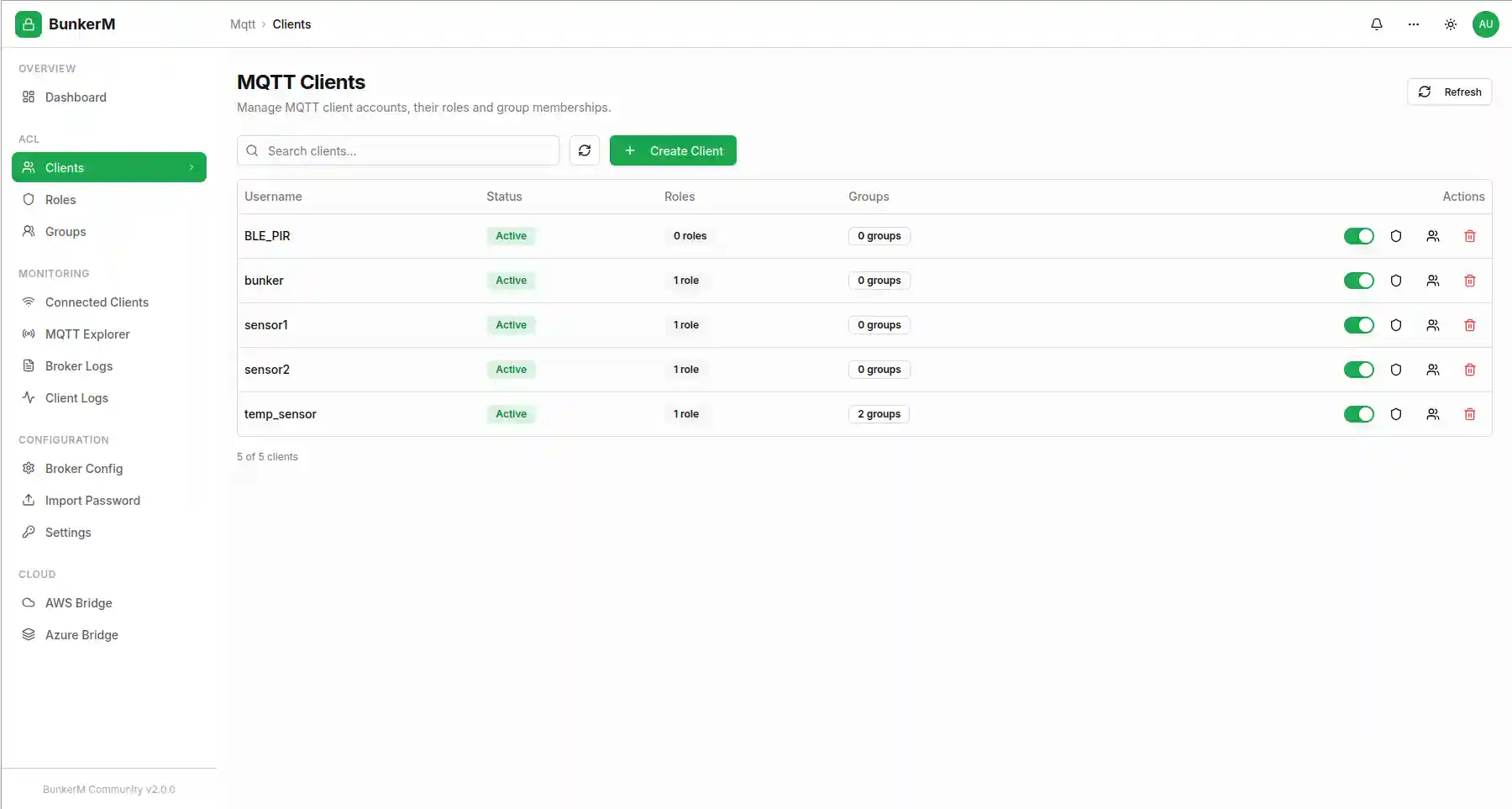Open the Mqtt breadcrumb link
Image resolution: width=1512 pixels, height=809 pixels.
point(243,24)
